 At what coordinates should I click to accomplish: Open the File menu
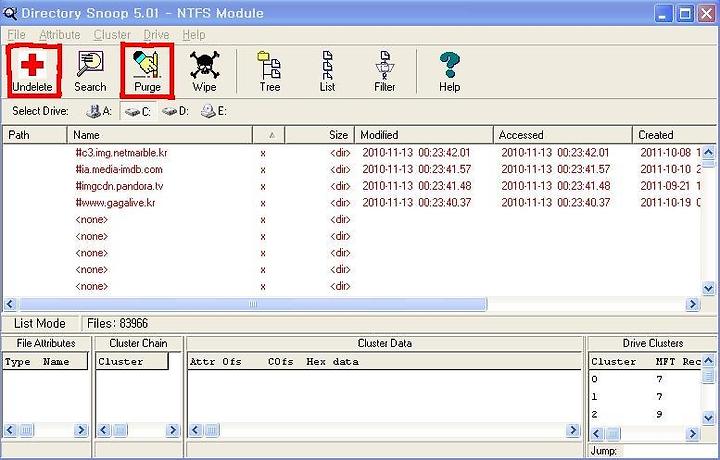click(16, 35)
